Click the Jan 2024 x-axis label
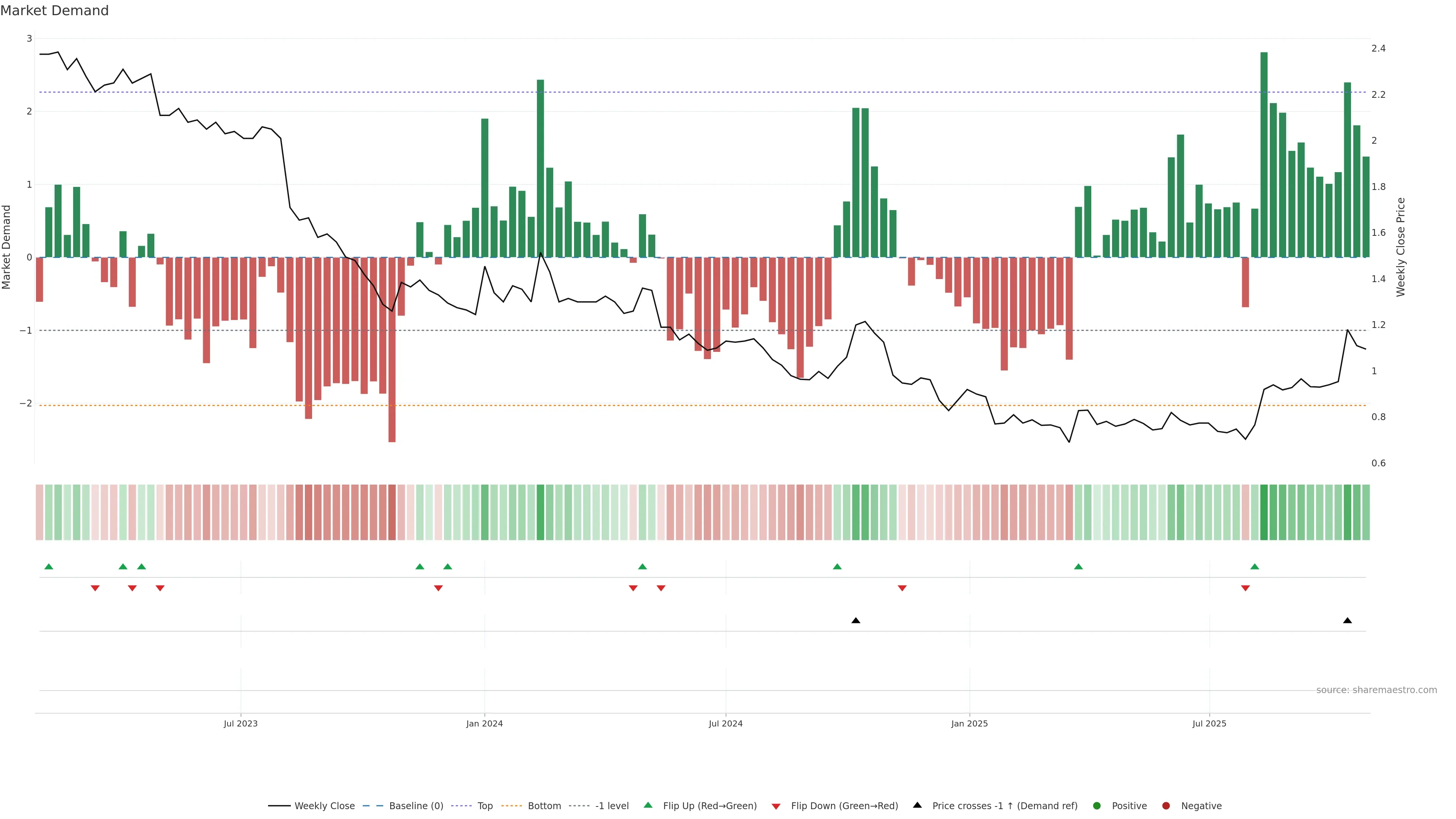This screenshot has width=1456, height=819. 485,723
